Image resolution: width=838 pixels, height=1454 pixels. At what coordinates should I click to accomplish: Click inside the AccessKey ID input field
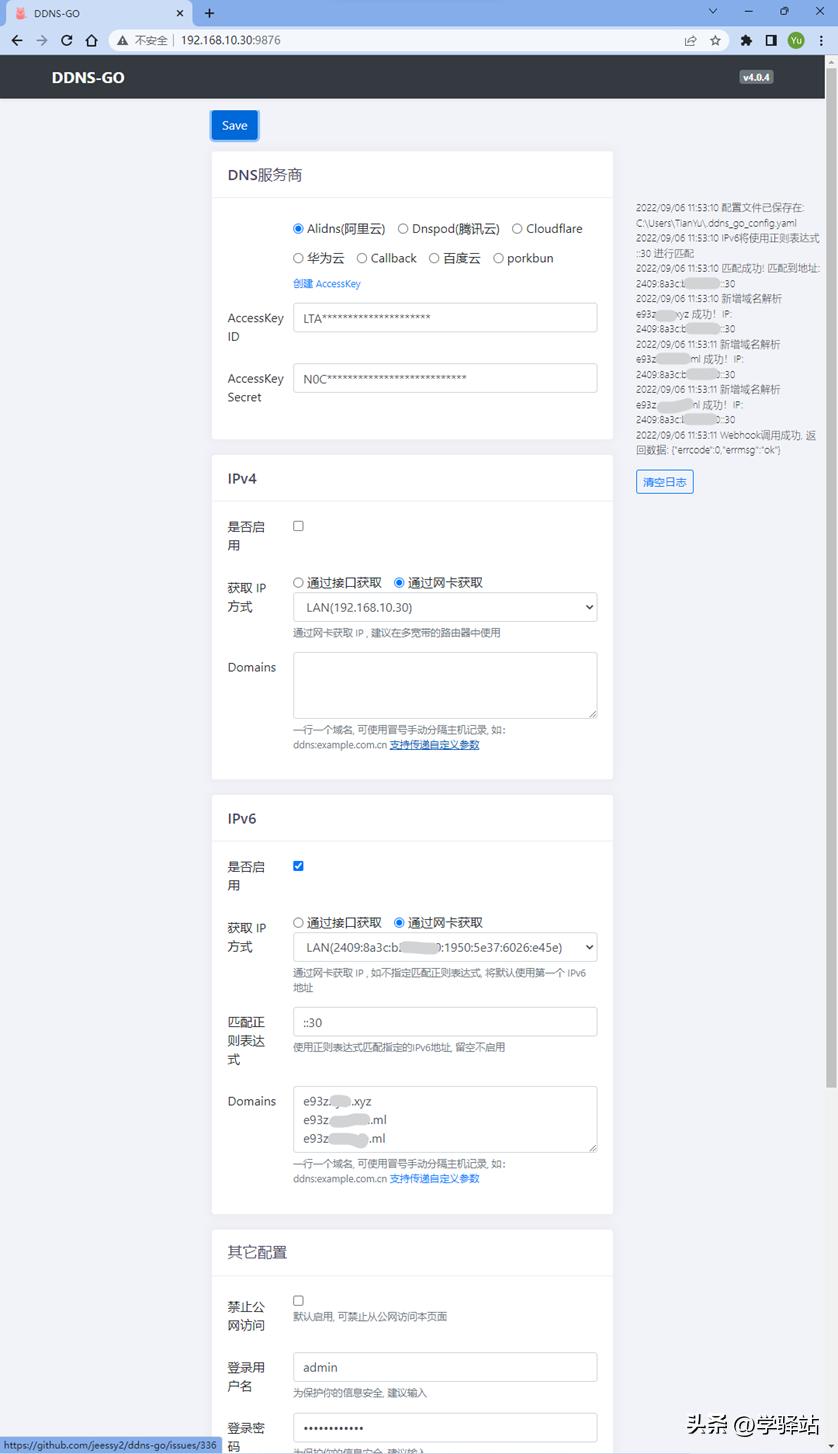tap(443, 317)
